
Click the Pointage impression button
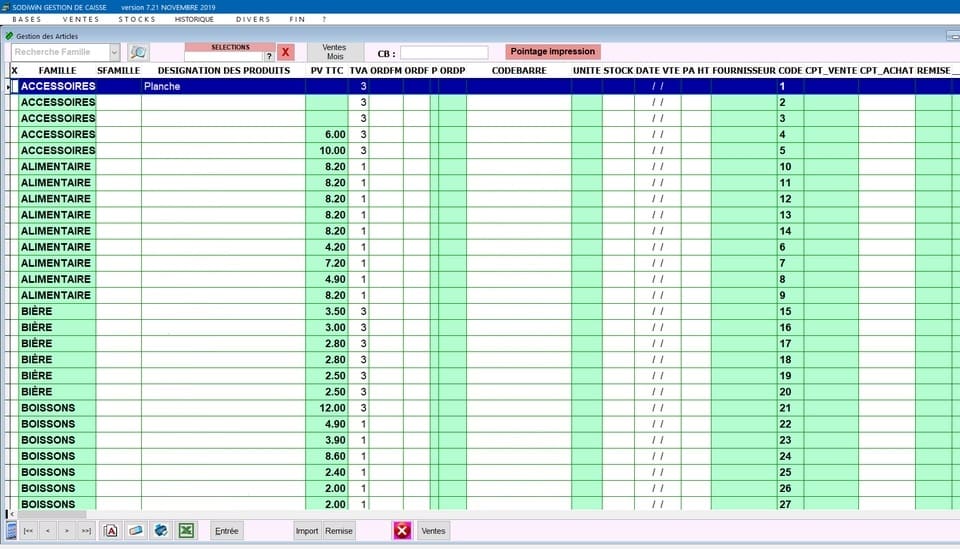(x=552, y=51)
